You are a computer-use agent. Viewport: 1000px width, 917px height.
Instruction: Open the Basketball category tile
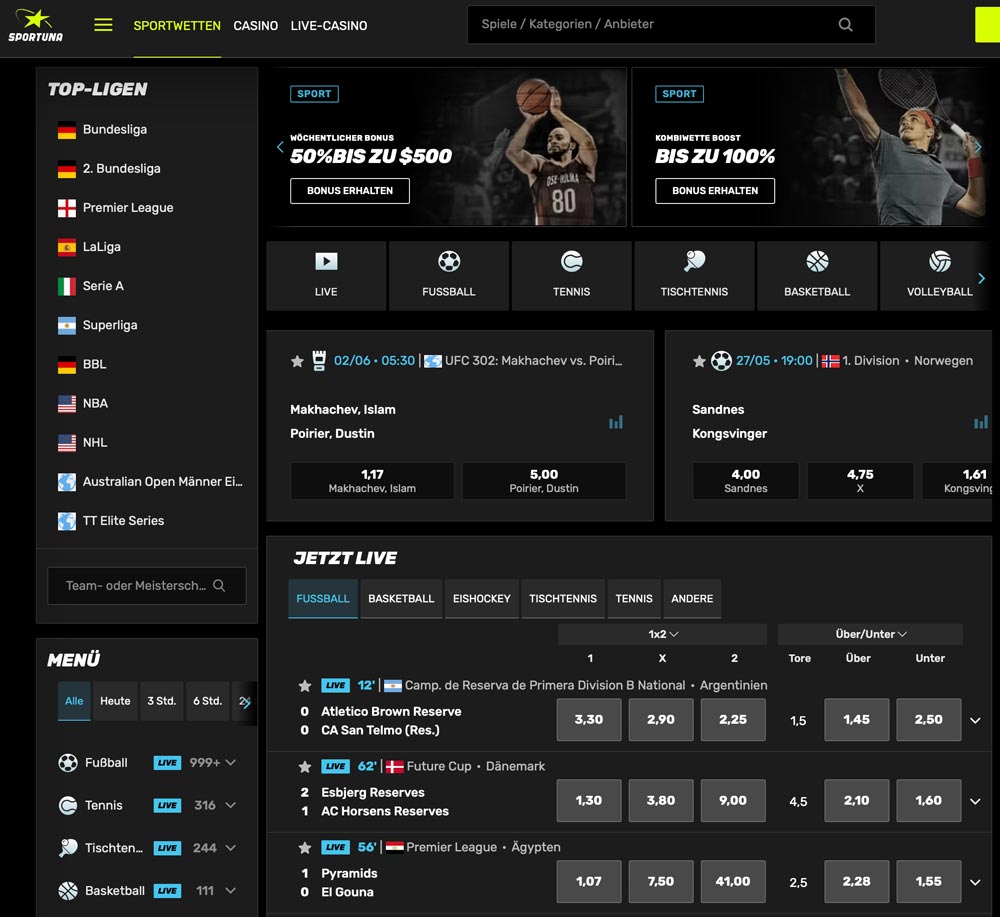point(817,275)
